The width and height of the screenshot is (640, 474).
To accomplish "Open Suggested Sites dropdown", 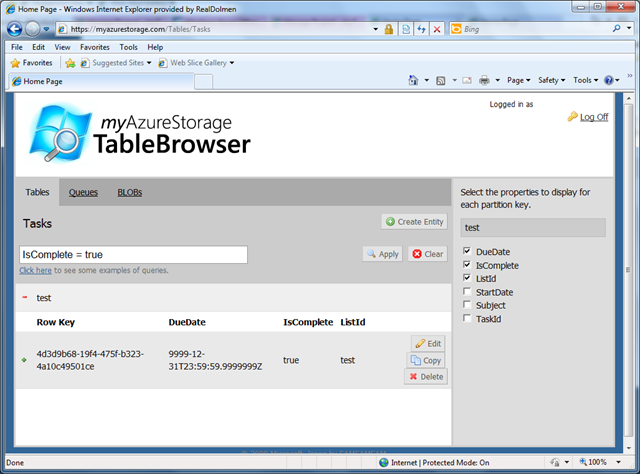I will pos(116,63).
